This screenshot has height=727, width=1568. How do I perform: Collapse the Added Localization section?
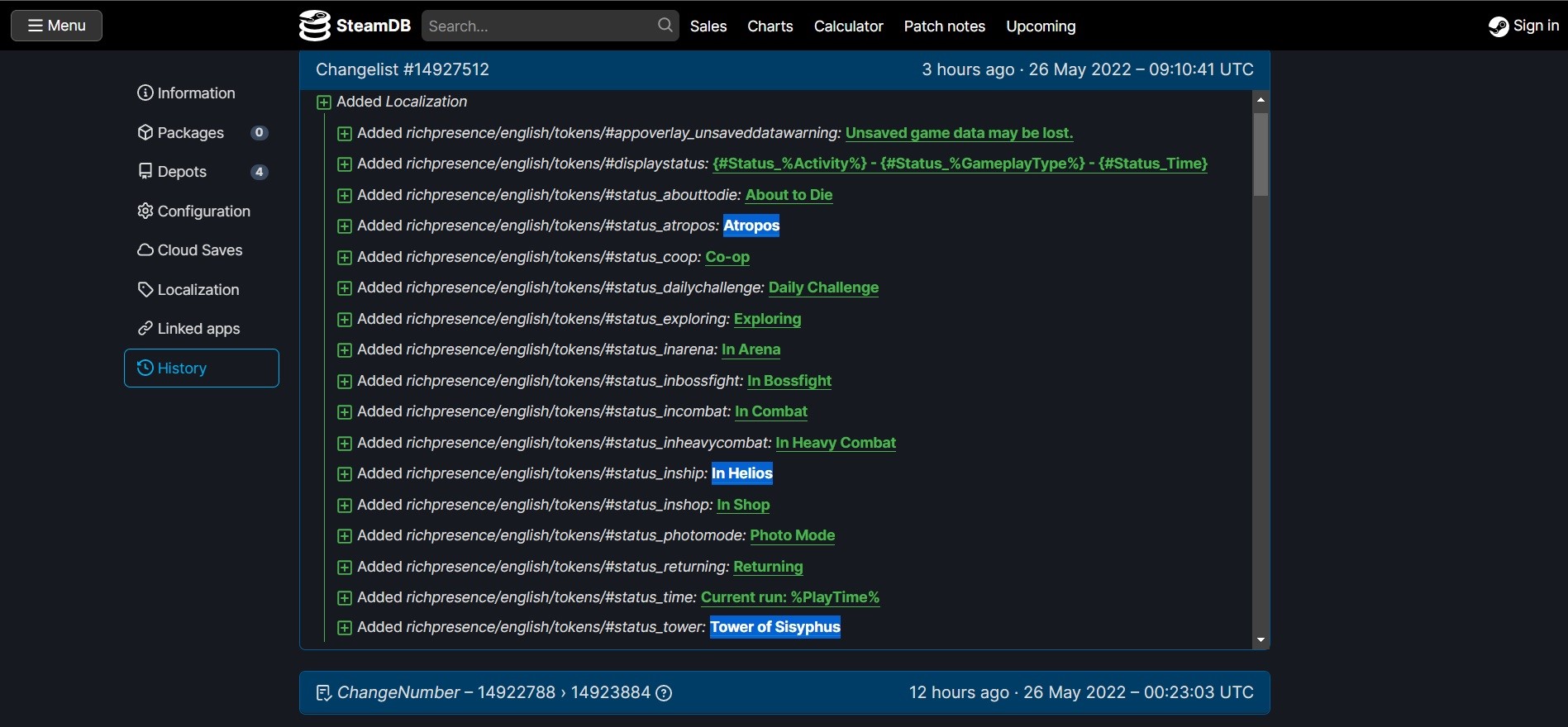324,102
